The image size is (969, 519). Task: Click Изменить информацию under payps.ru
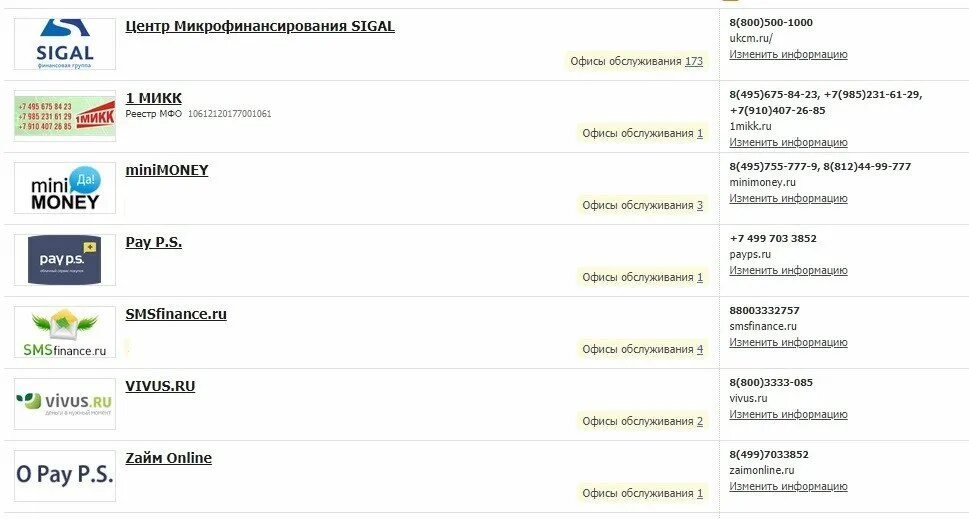click(x=788, y=271)
